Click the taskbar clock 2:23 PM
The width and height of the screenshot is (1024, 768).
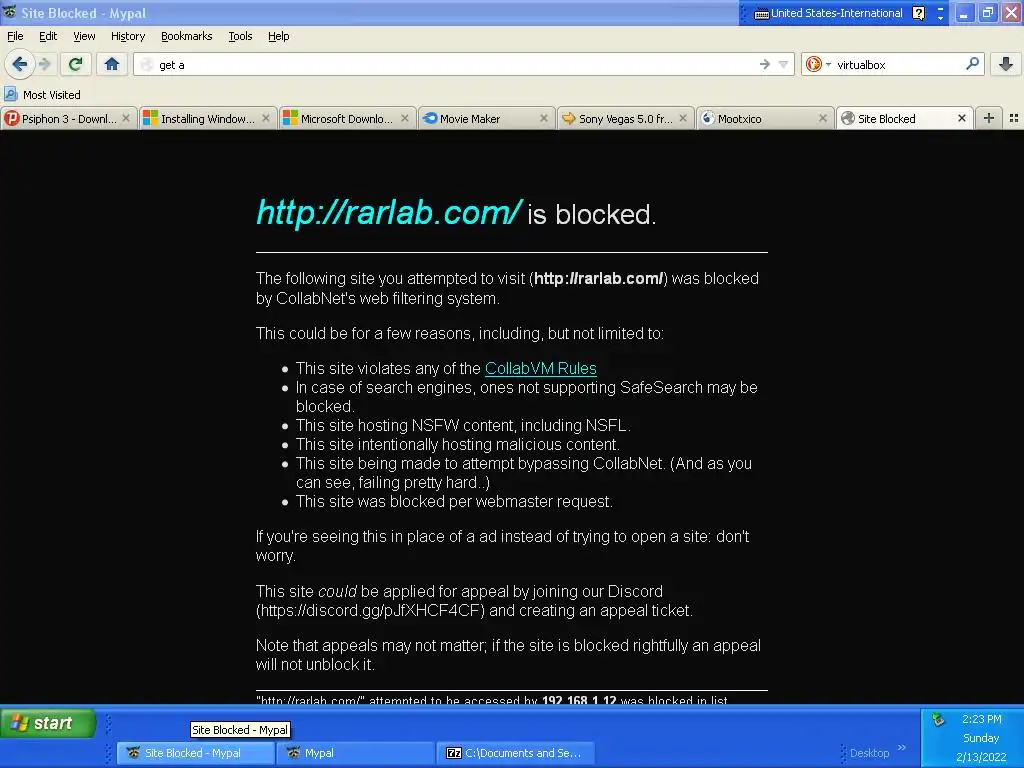[981, 719]
